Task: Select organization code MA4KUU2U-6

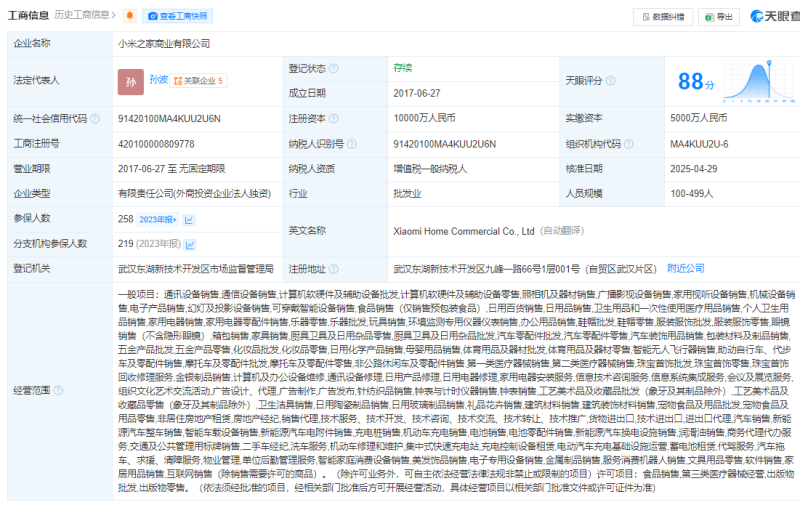Action: tap(699, 144)
